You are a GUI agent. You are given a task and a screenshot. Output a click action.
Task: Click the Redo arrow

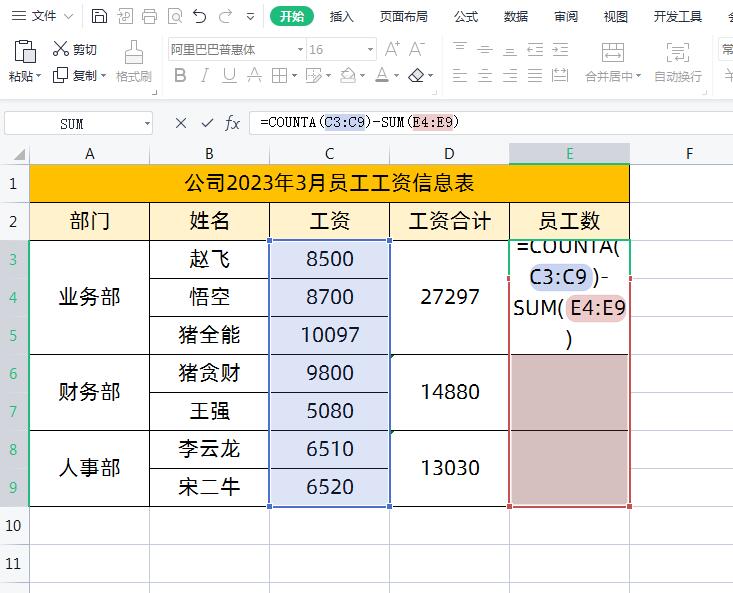226,16
